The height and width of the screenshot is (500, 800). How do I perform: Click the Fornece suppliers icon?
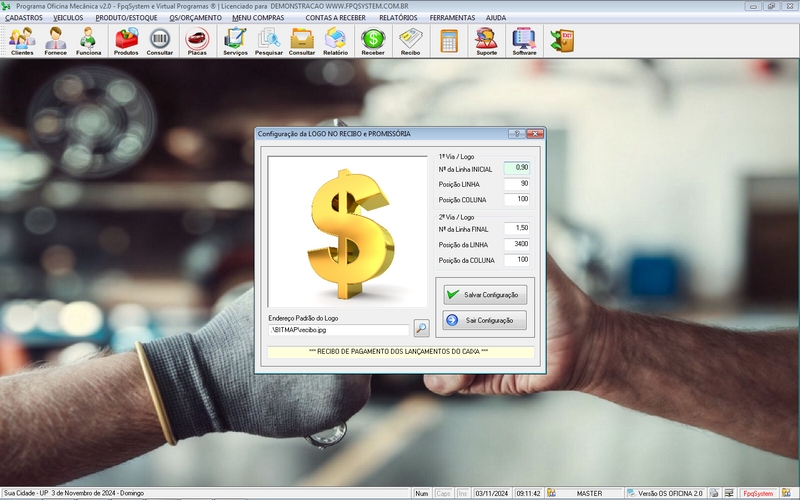click(x=56, y=41)
